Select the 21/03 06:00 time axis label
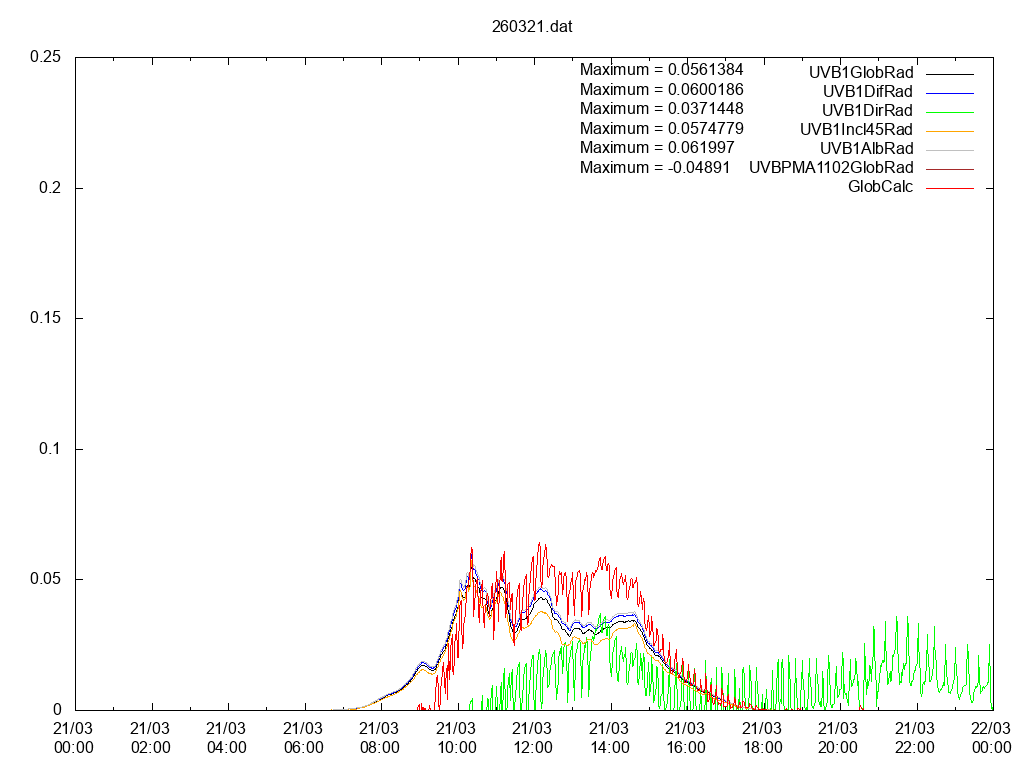 click(303, 738)
